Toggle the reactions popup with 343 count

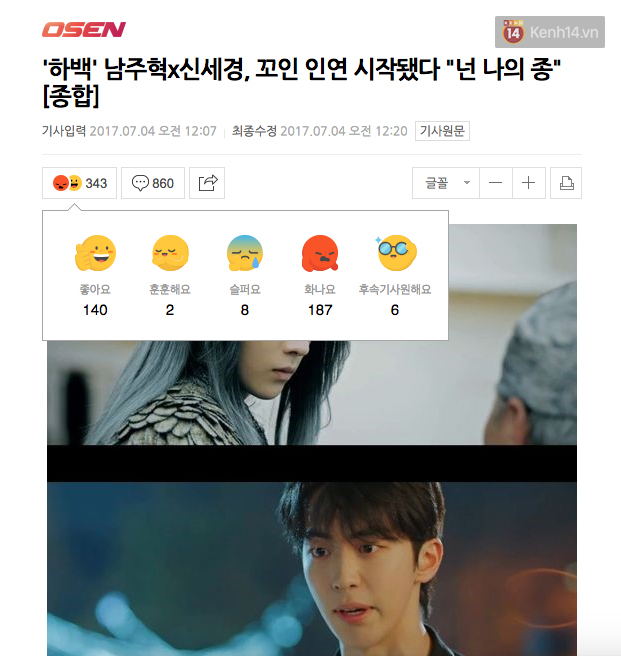tap(80, 183)
